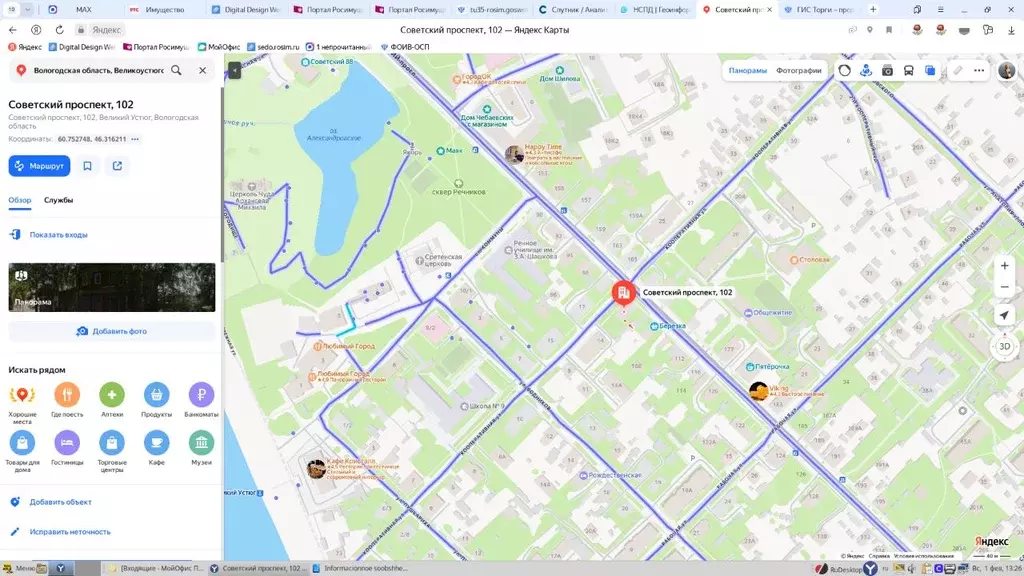Click the magnifier search icon
This screenshot has height=576, width=1024.
click(176, 70)
